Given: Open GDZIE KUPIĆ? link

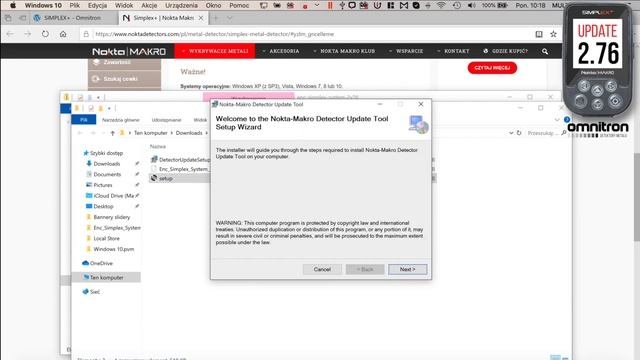Looking at the screenshot, I should tap(505, 51).
